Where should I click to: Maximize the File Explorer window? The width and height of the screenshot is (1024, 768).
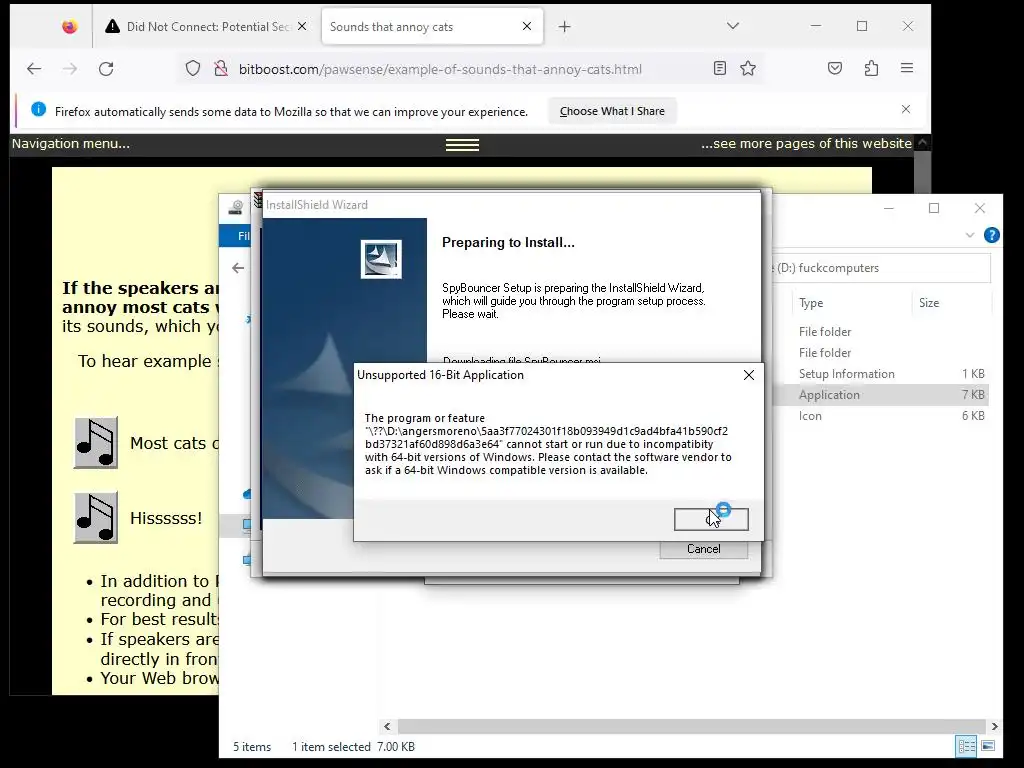tap(934, 208)
